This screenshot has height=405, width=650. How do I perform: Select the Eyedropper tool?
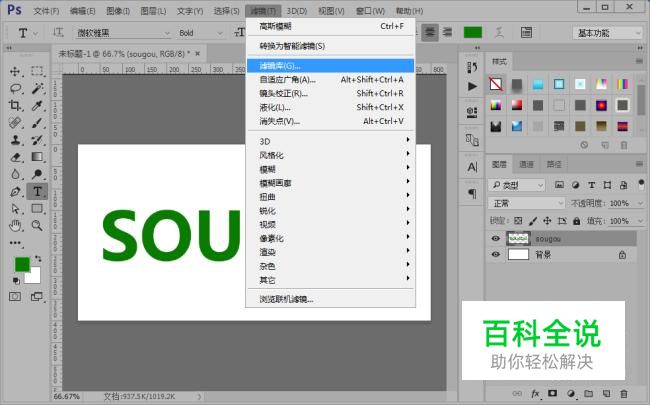pos(37,105)
